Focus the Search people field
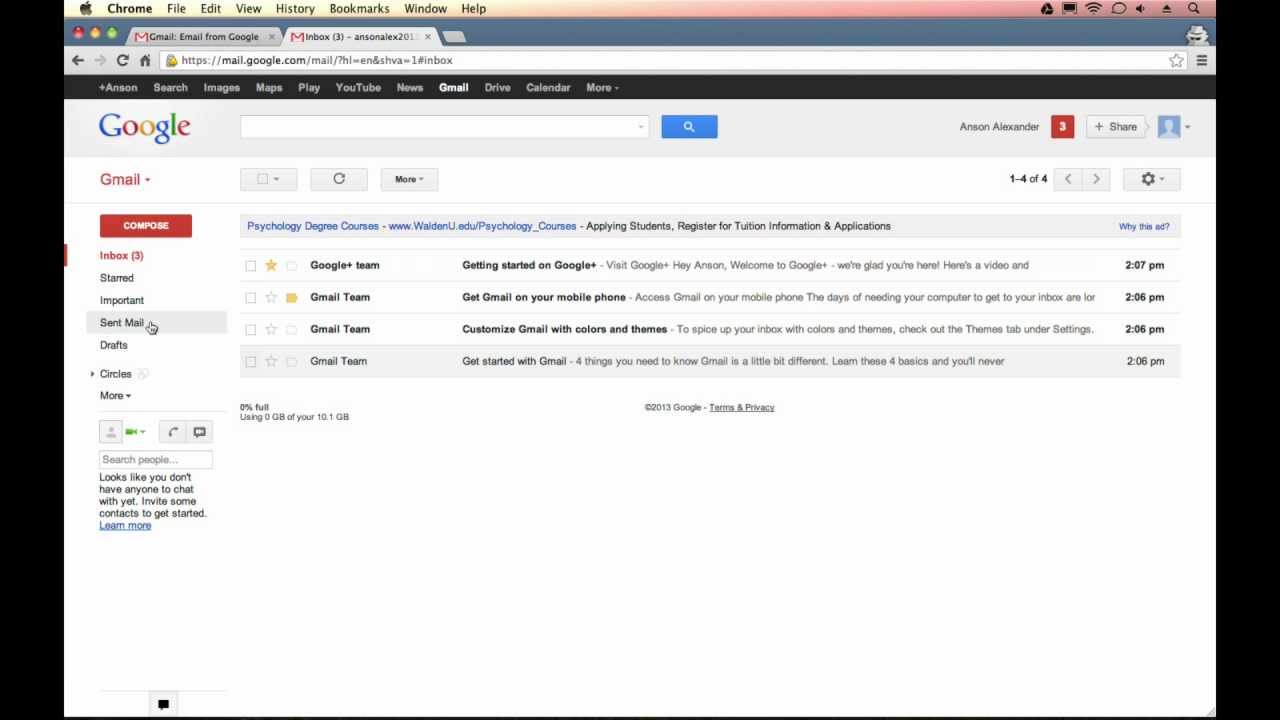Image resolution: width=1280 pixels, height=720 pixels. (x=155, y=460)
